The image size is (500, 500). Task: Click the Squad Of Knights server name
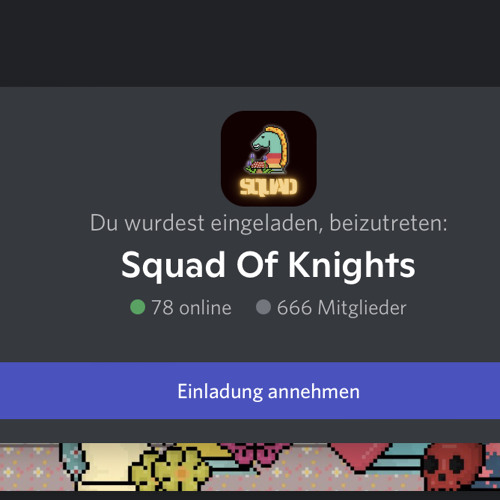pos(268,265)
